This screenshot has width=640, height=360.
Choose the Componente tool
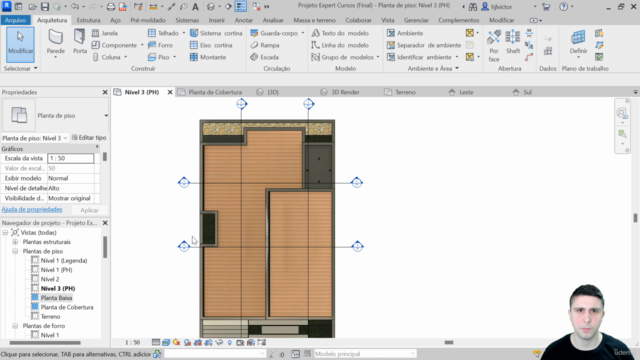point(114,45)
